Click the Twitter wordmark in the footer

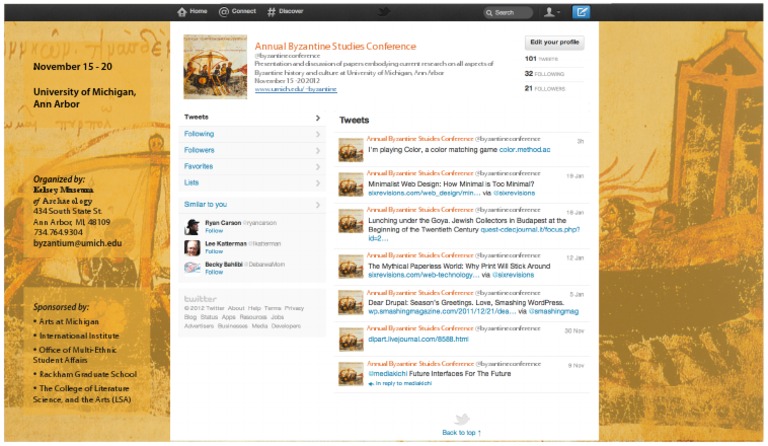click(x=200, y=299)
